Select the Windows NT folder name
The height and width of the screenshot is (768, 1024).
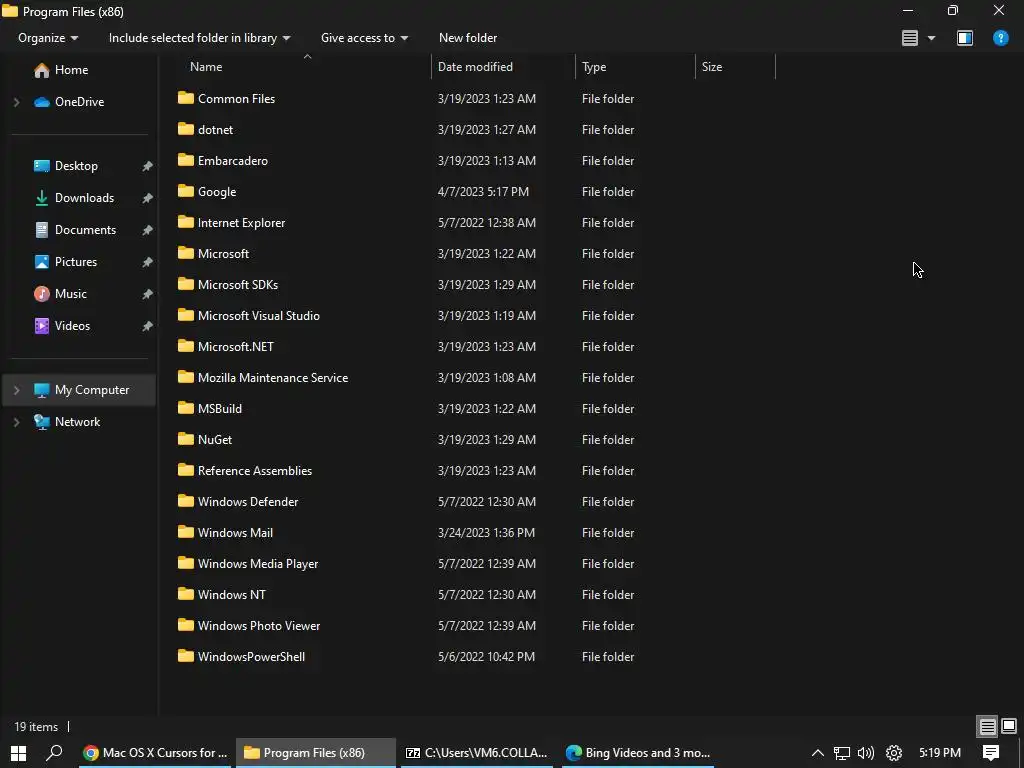232,595
